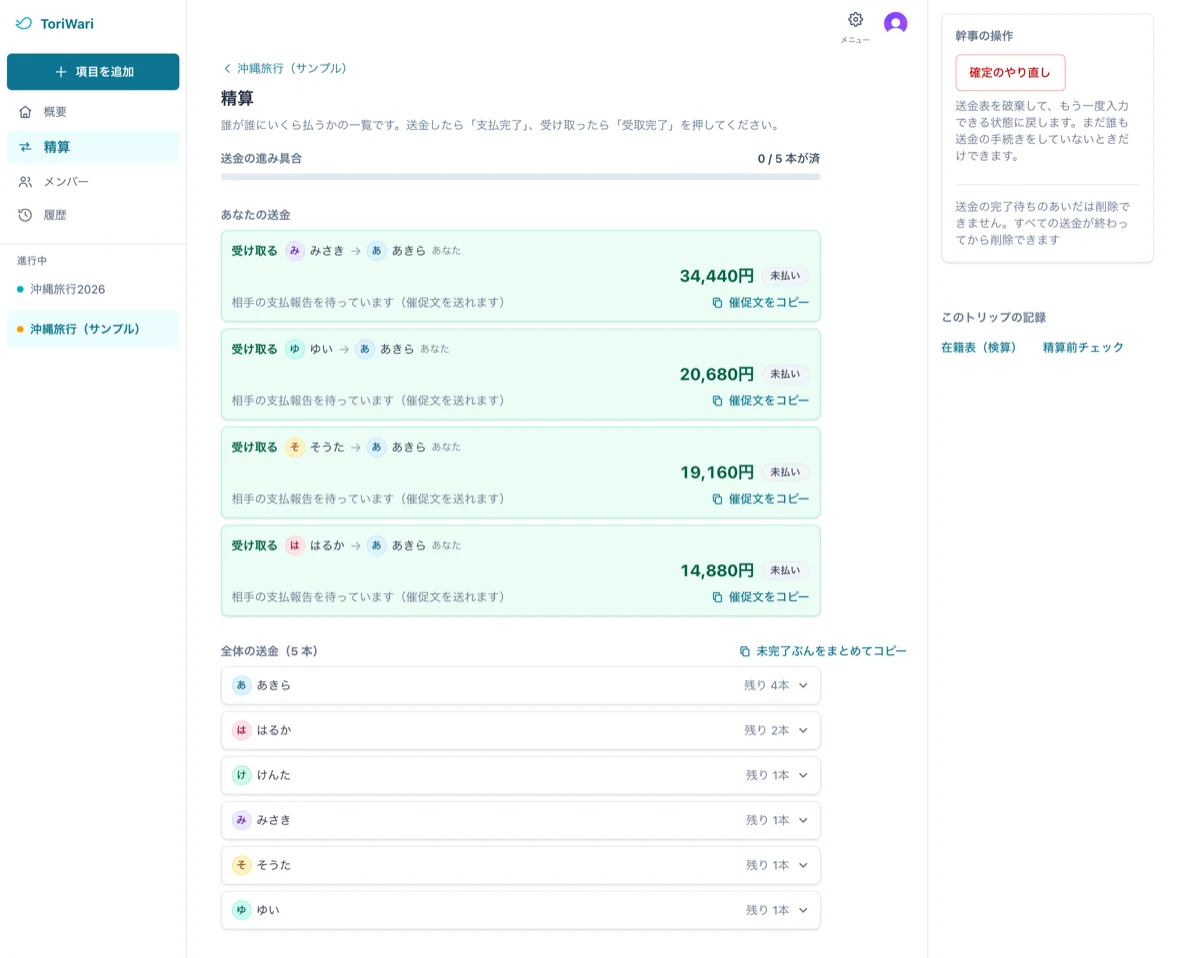Open 履歴 in the sidebar
Image resolution: width=1200 pixels, height=958 pixels.
pyautogui.click(x=93, y=215)
